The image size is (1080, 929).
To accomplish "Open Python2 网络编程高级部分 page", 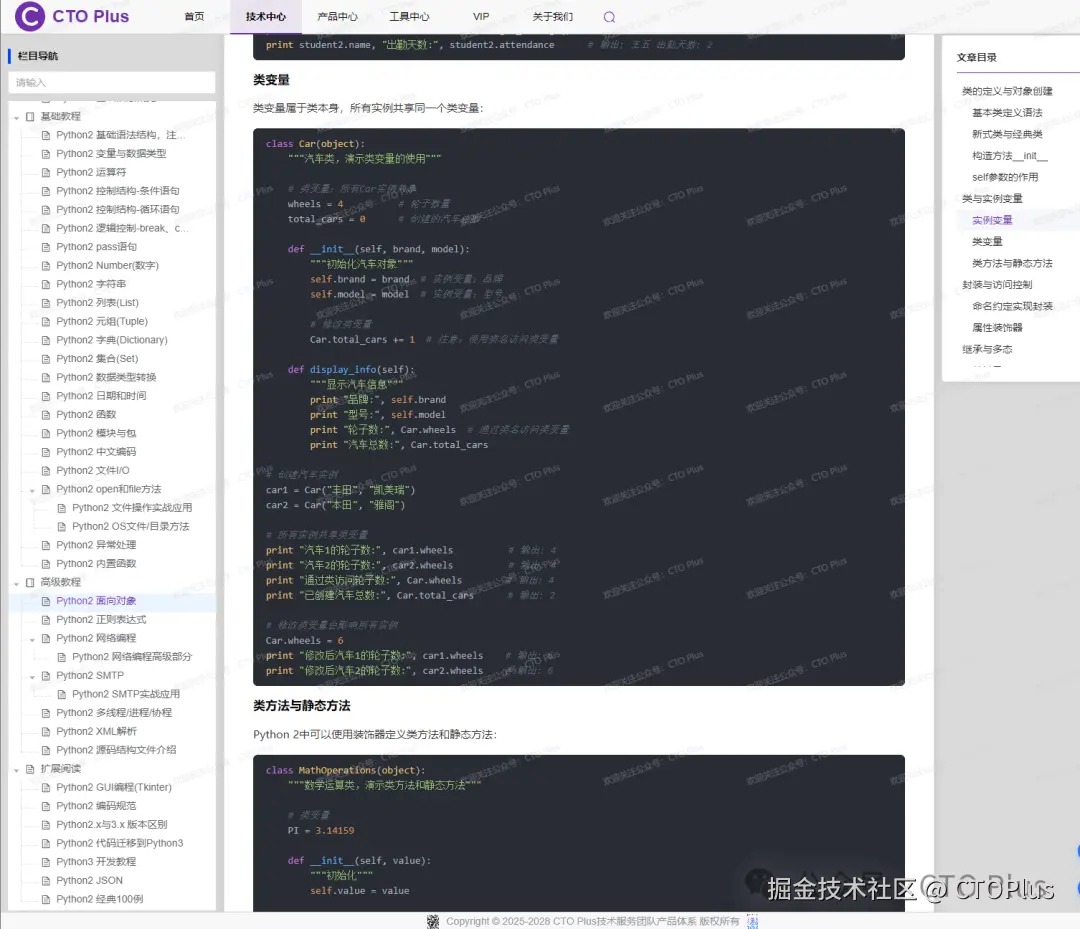I will click(132, 657).
